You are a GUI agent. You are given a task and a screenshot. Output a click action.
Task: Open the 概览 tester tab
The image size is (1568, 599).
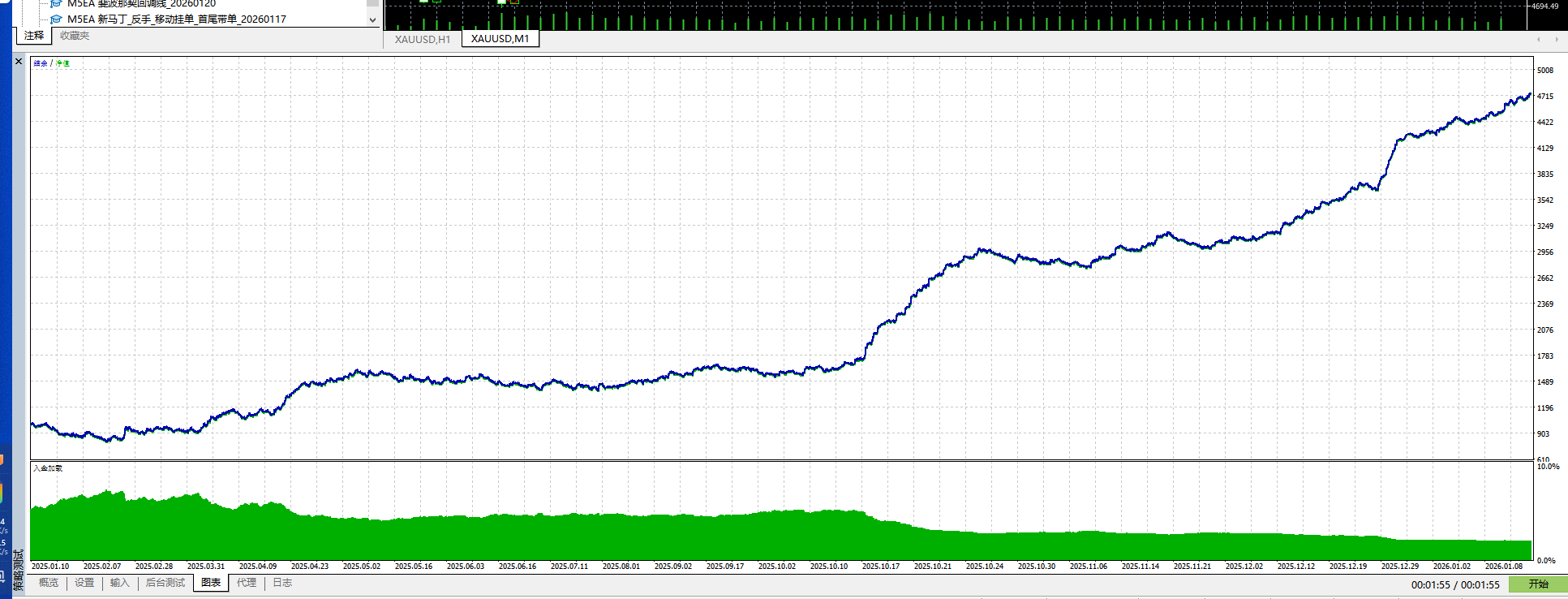click(x=49, y=583)
